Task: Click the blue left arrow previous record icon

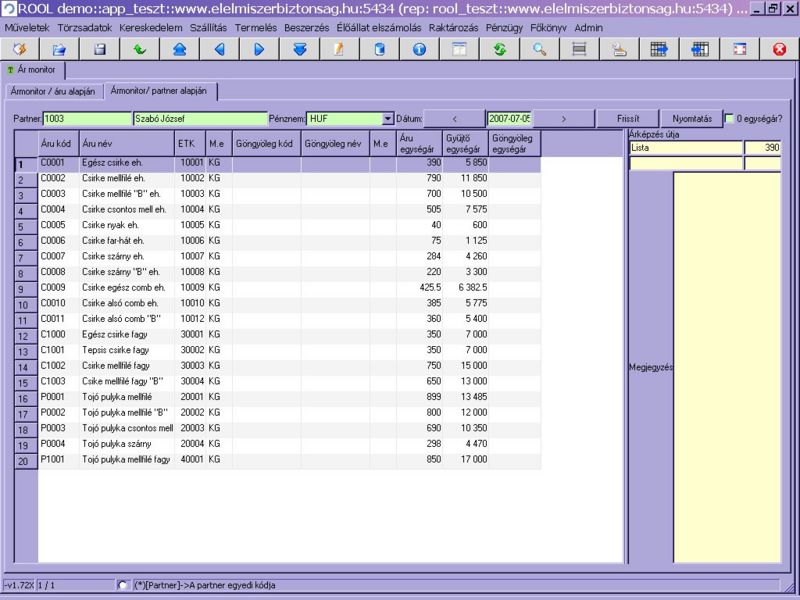Action: point(219,48)
